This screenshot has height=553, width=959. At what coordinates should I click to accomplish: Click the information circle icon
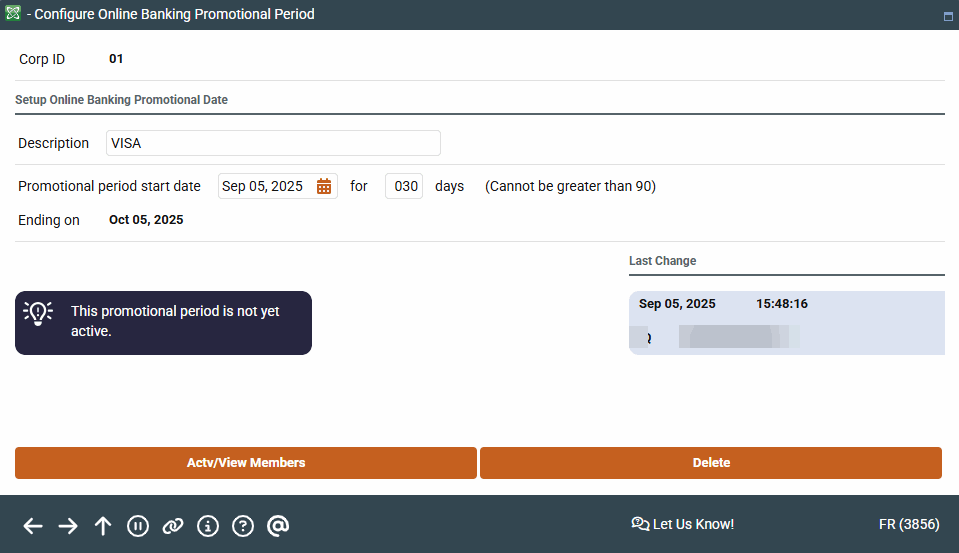(x=208, y=526)
